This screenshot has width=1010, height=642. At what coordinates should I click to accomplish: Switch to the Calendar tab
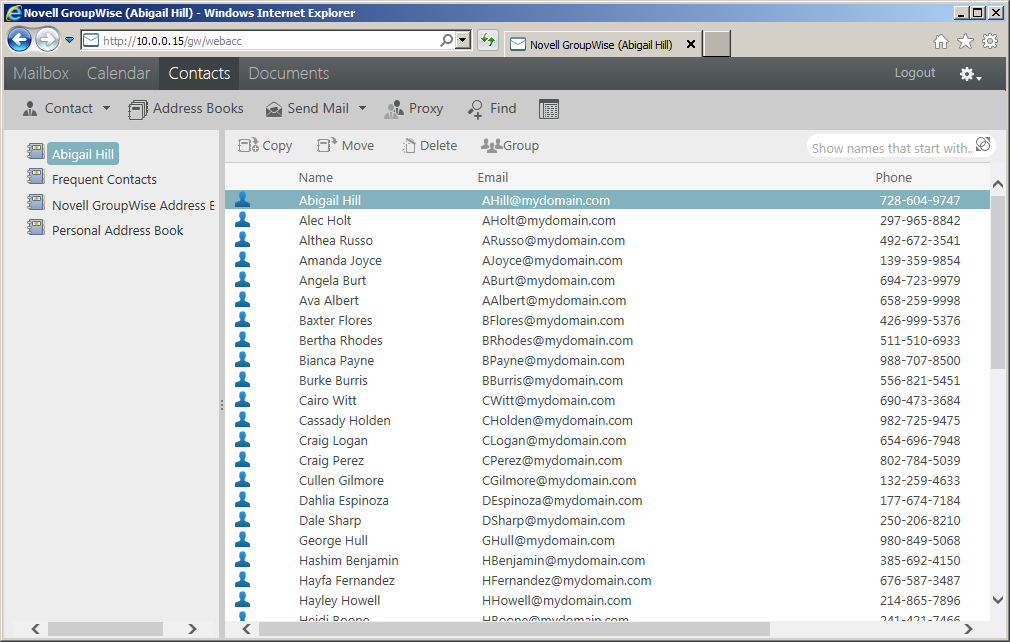tap(119, 73)
